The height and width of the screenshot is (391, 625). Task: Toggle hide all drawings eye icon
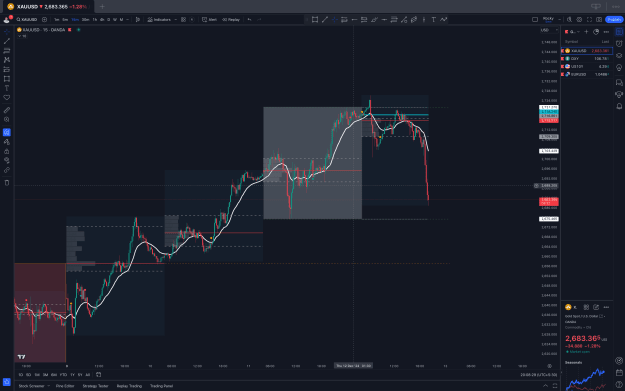(7, 161)
